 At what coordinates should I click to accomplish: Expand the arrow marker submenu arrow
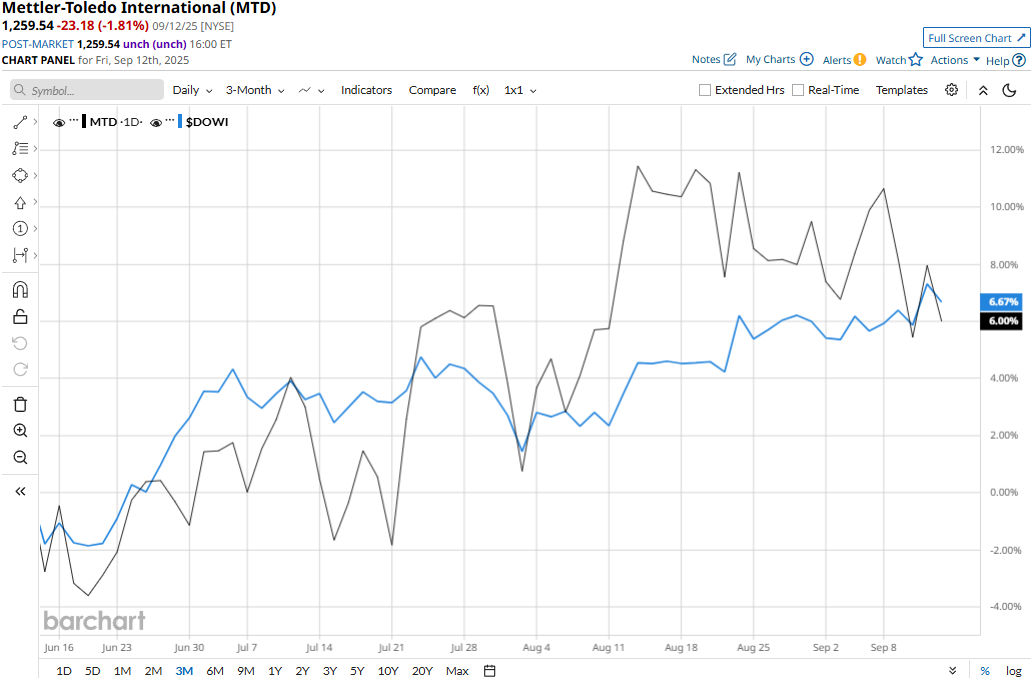(x=36, y=203)
